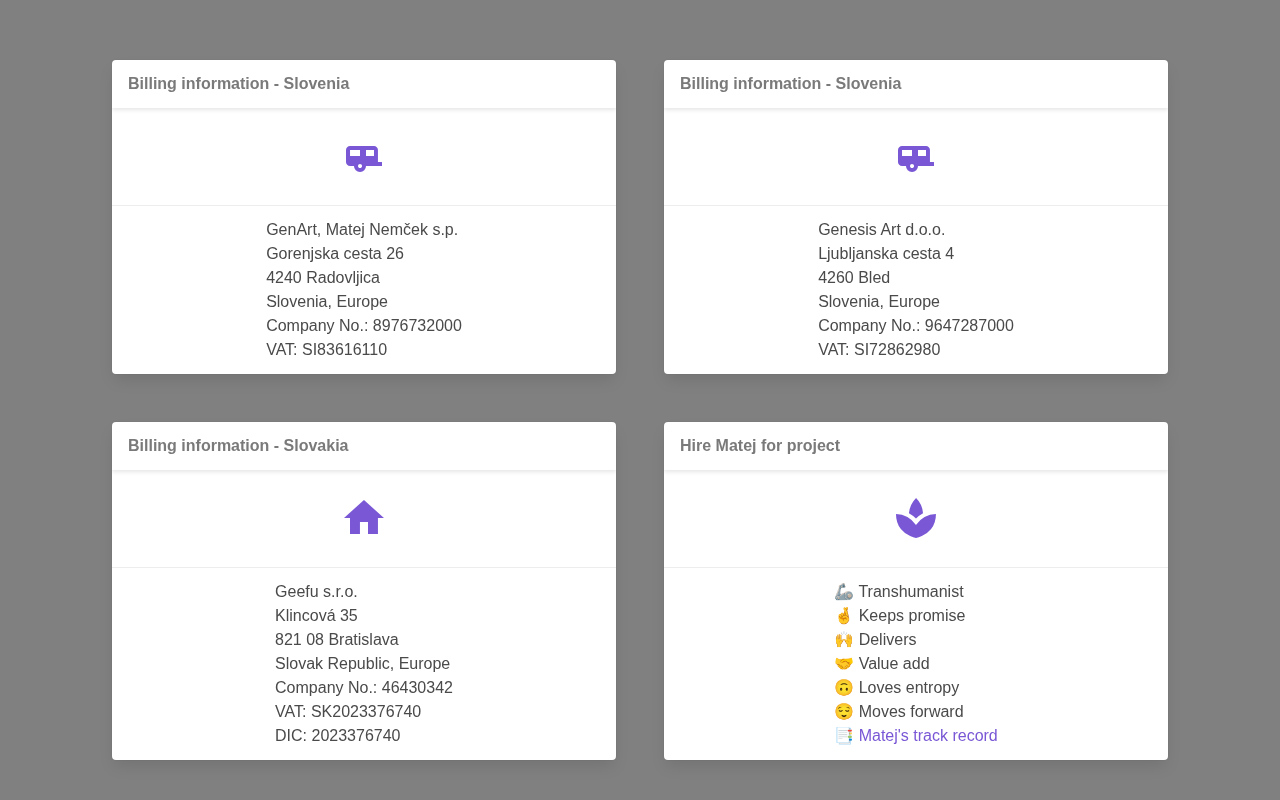Click the Billing information - Slovakia heading
This screenshot has width=1280, height=800.
238,446
